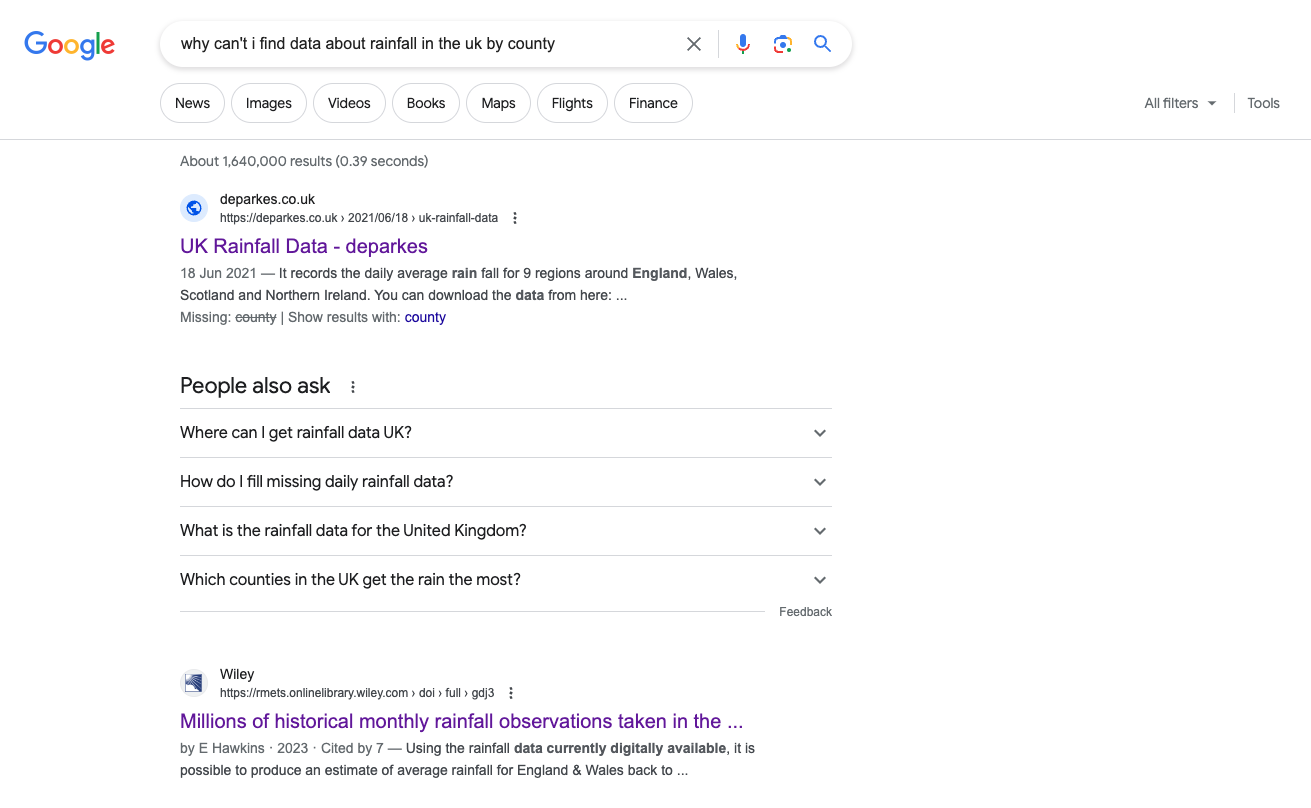The width and height of the screenshot is (1311, 808).
Task: Switch to the Images tab
Action: [x=268, y=103]
